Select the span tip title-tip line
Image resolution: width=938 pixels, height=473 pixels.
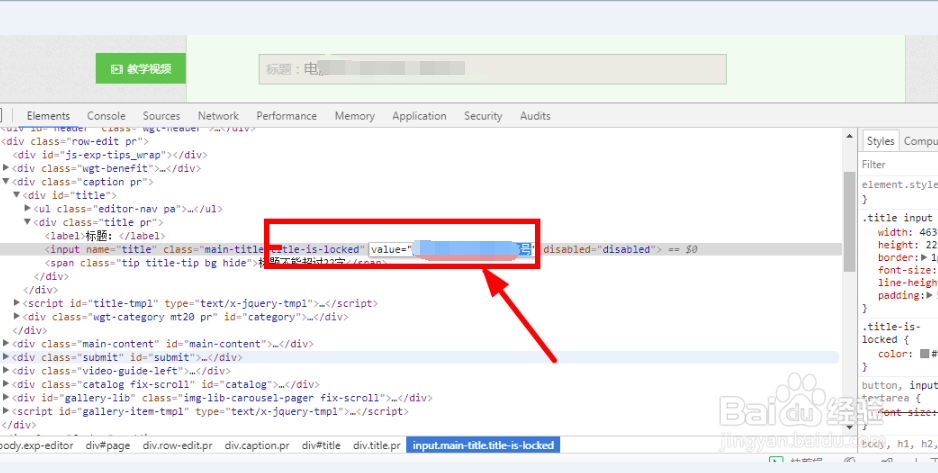click(217, 263)
